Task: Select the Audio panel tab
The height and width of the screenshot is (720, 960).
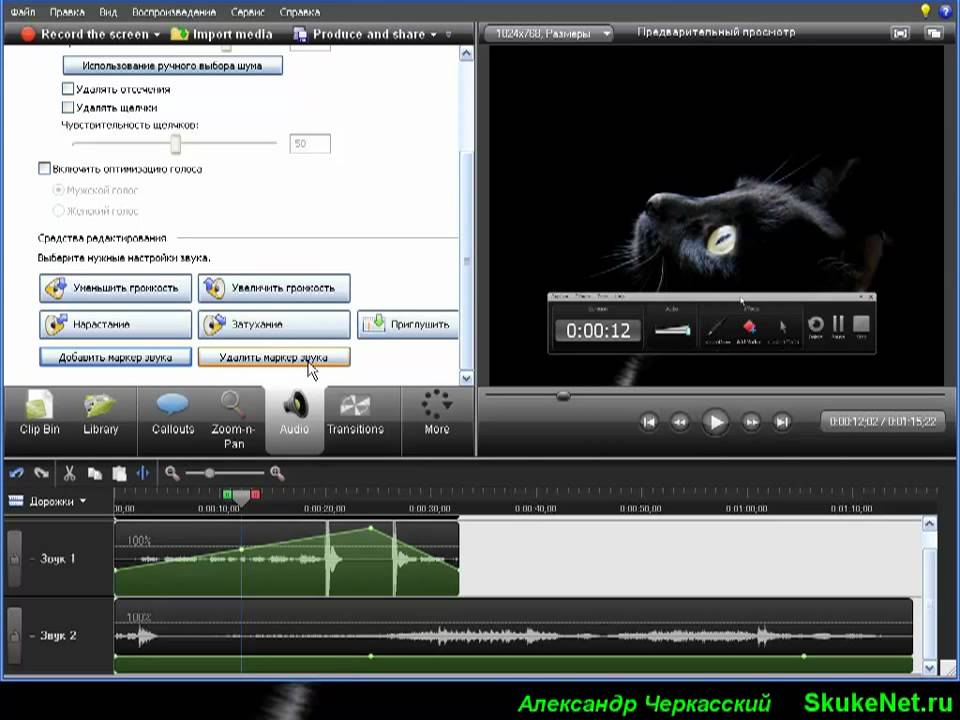Action: tap(294, 419)
